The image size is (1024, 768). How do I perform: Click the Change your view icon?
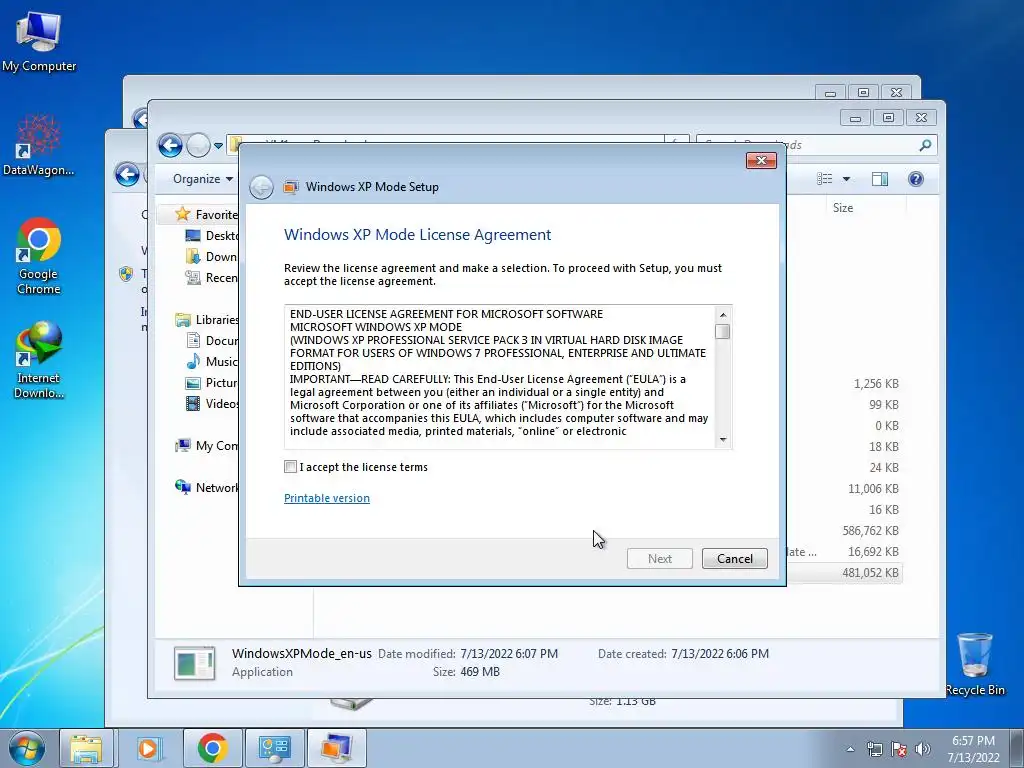[825, 179]
